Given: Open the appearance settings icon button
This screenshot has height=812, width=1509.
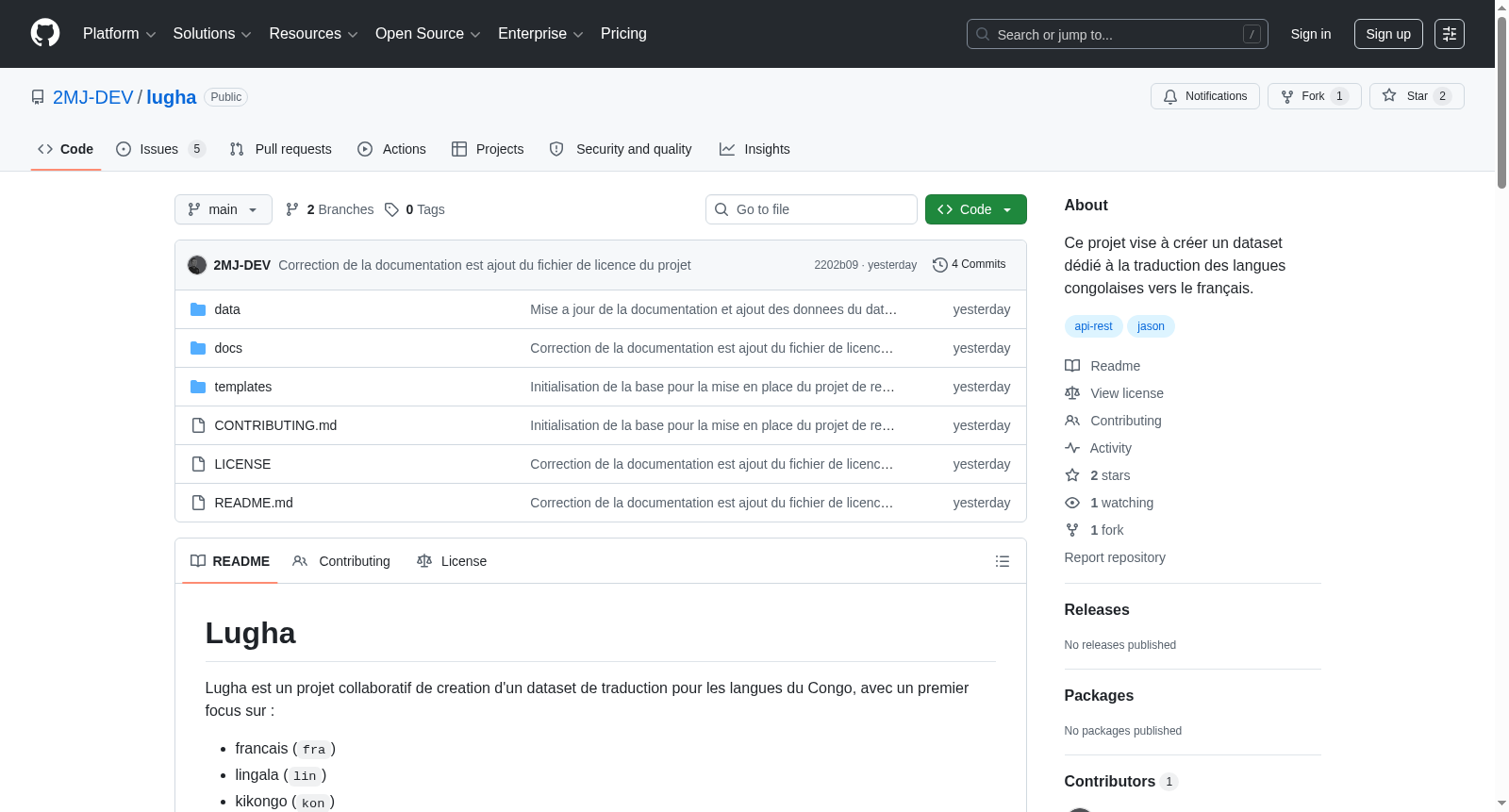Looking at the screenshot, I should (x=1450, y=34).
